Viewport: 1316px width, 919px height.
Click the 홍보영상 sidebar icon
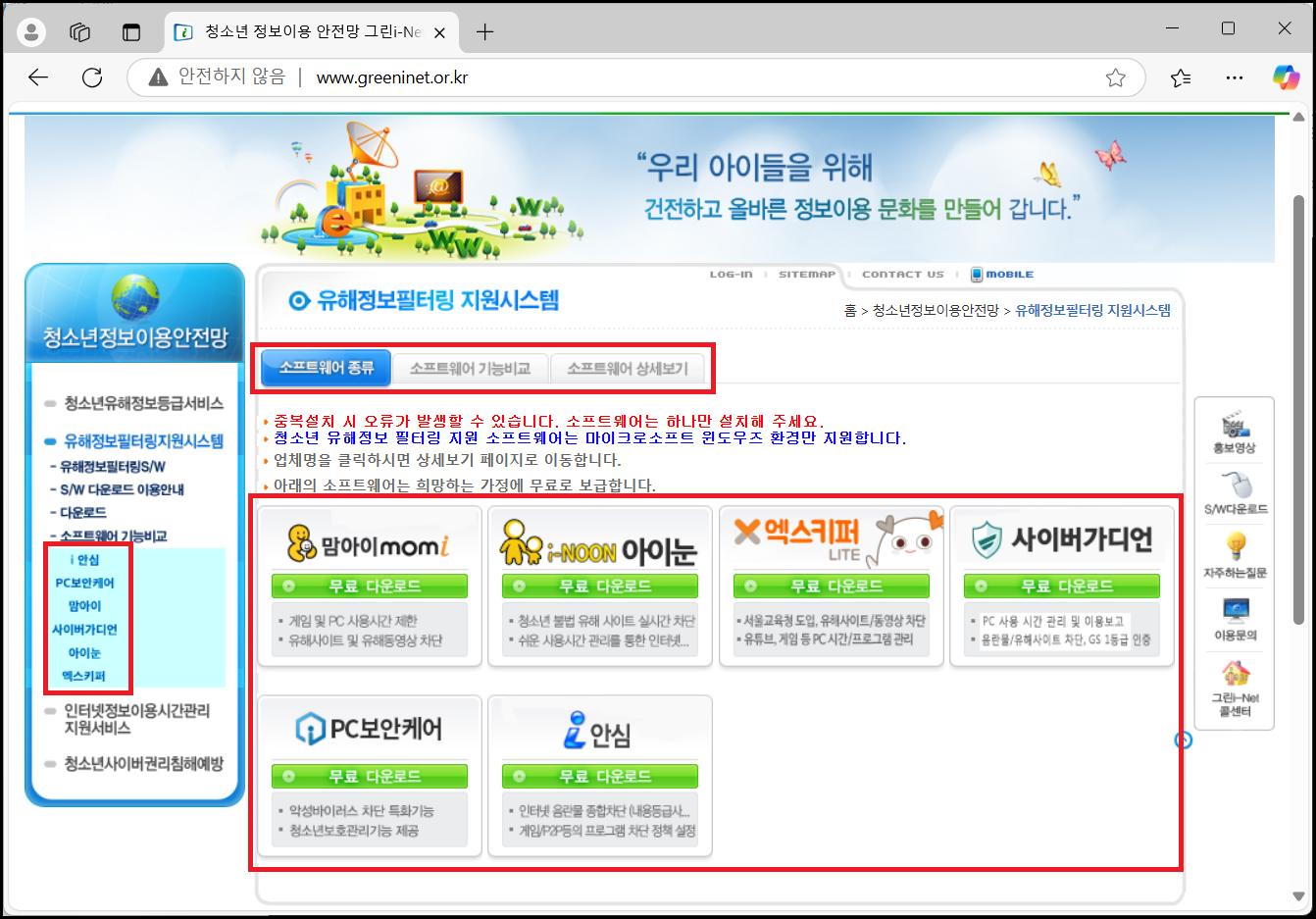(x=1235, y=432)
